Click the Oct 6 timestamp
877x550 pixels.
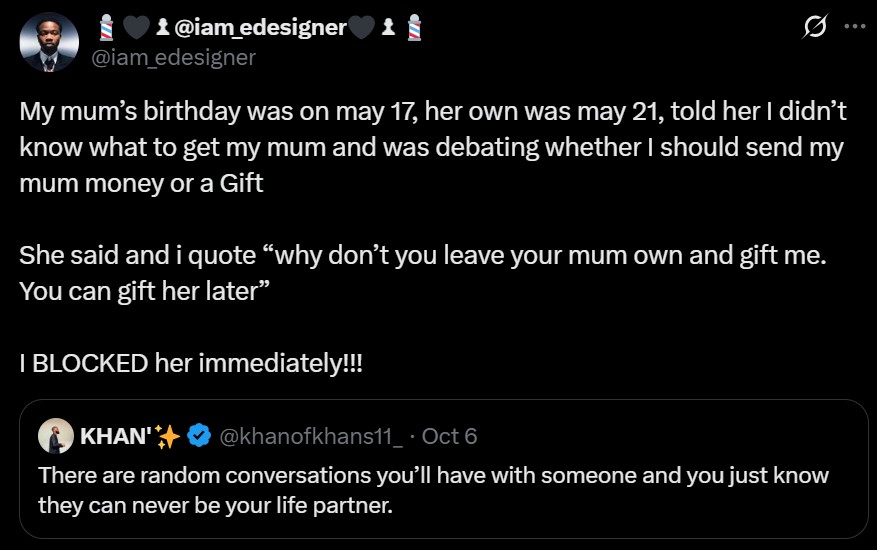[x=449, y=436]
